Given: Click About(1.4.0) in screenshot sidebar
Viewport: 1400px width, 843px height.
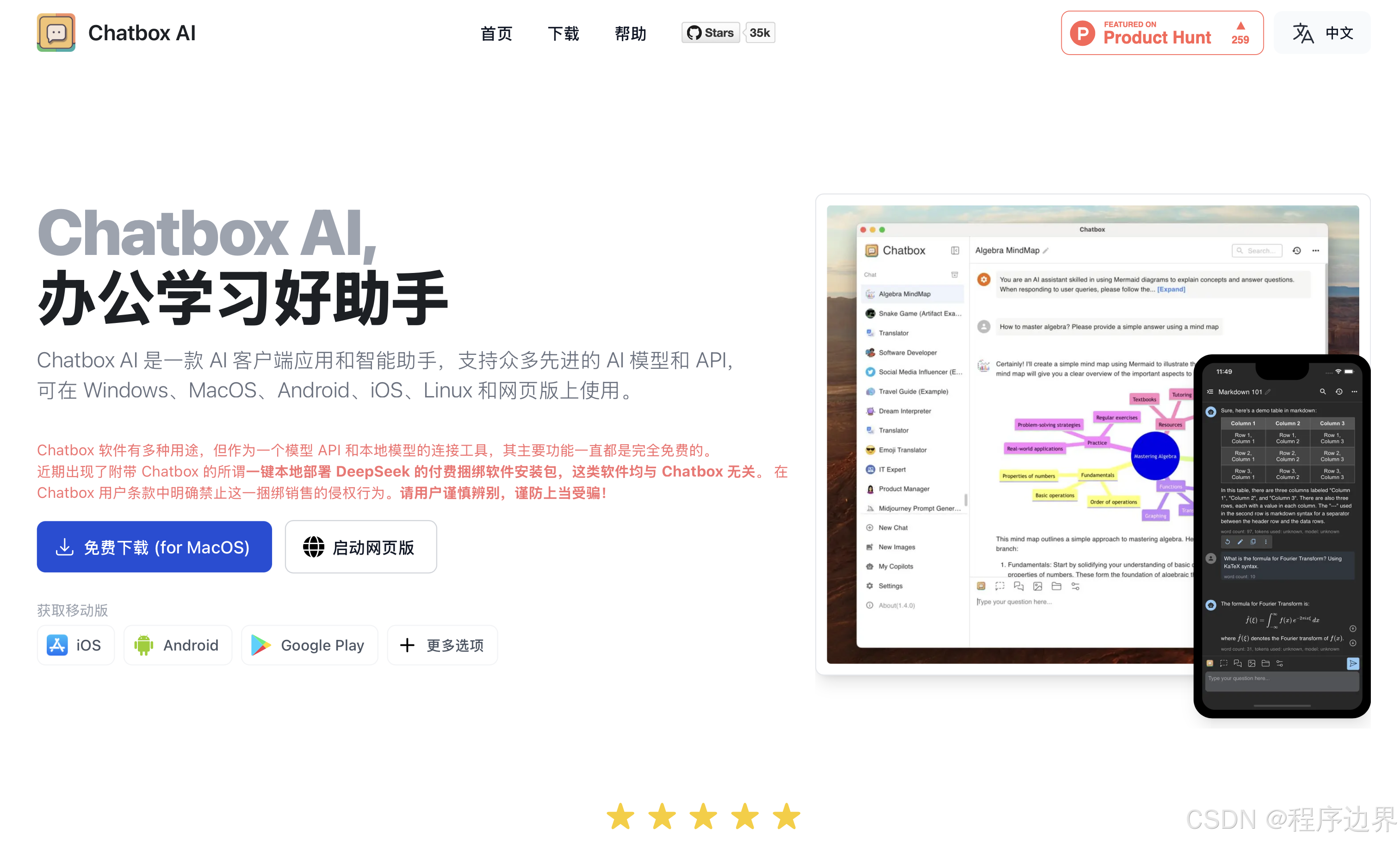Looking at the screenshot, I should [x=890, y=605].
